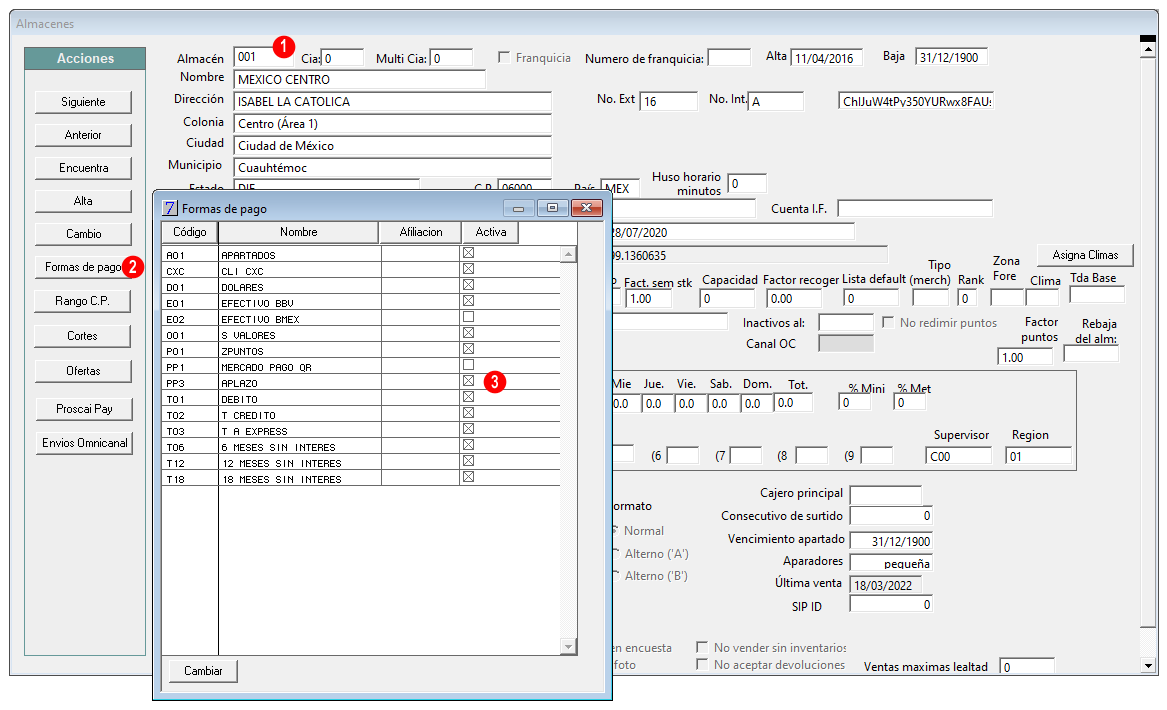
Task: Go to the Anterior record
Action: pyautogui.click(x=83, y=135)
